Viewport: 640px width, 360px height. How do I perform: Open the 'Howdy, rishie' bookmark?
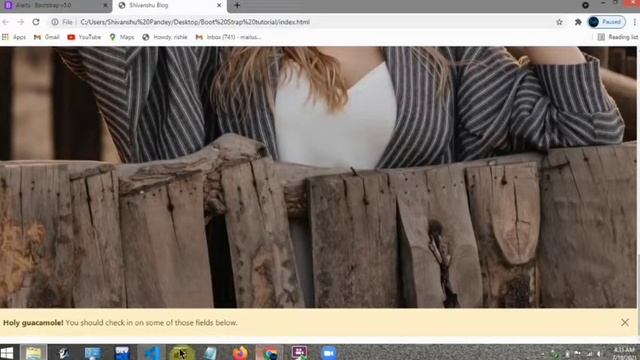tap(165, 37)
